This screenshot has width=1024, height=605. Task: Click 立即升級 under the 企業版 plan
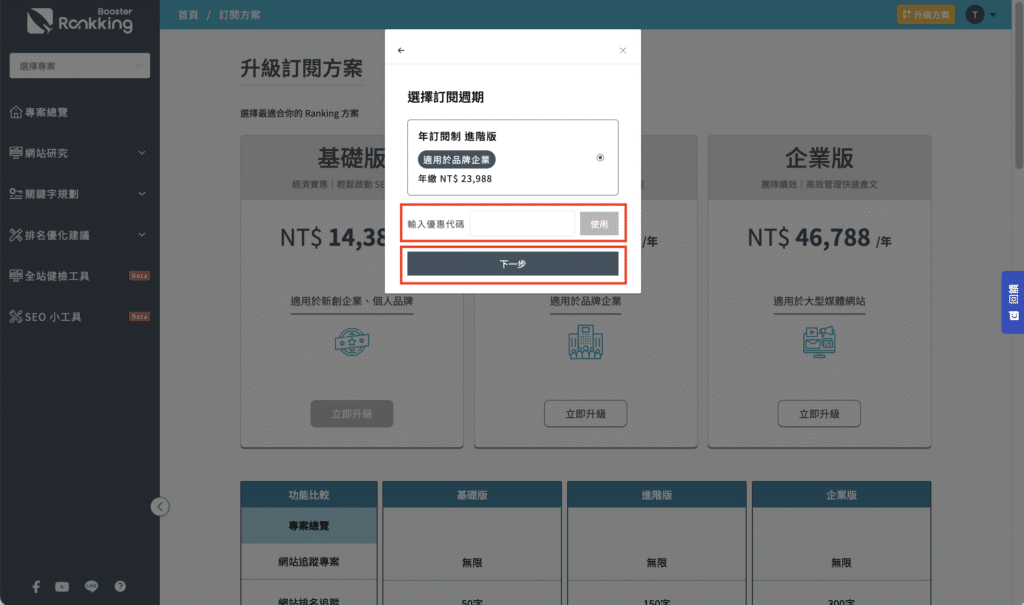818,413
